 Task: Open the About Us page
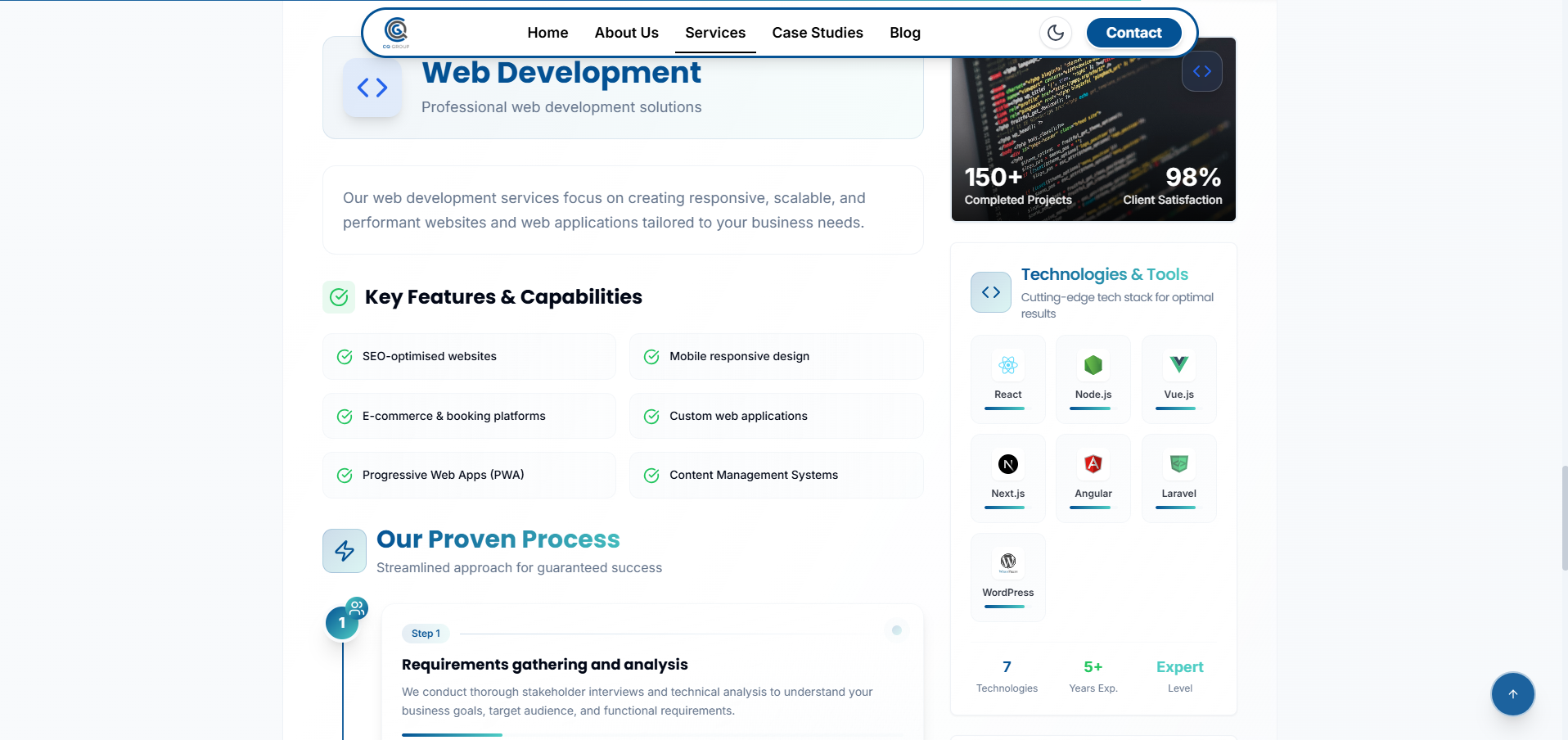click(x=626, y=33)
